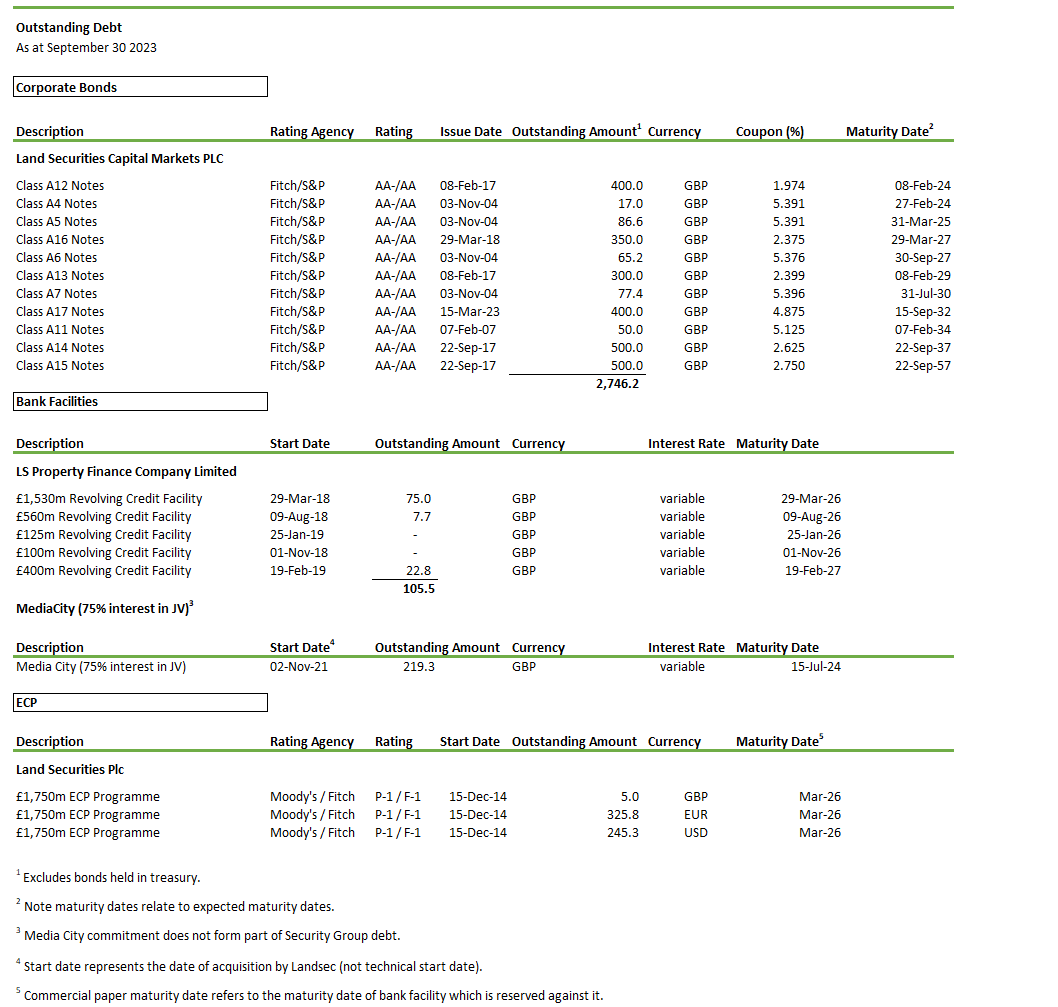1058x1007 pixels.
Task: Click Media City start date '02-Nov-21'
Action: (299, 667)
